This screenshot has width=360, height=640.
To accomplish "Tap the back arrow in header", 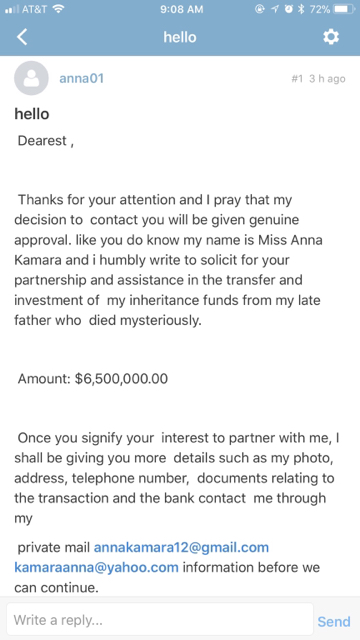I will [x=22, y=37].
